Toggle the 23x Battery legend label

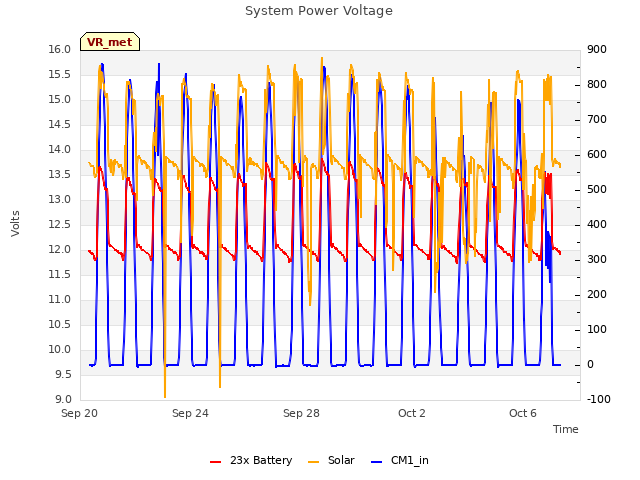pyautogui.click(x=261, y=460)
